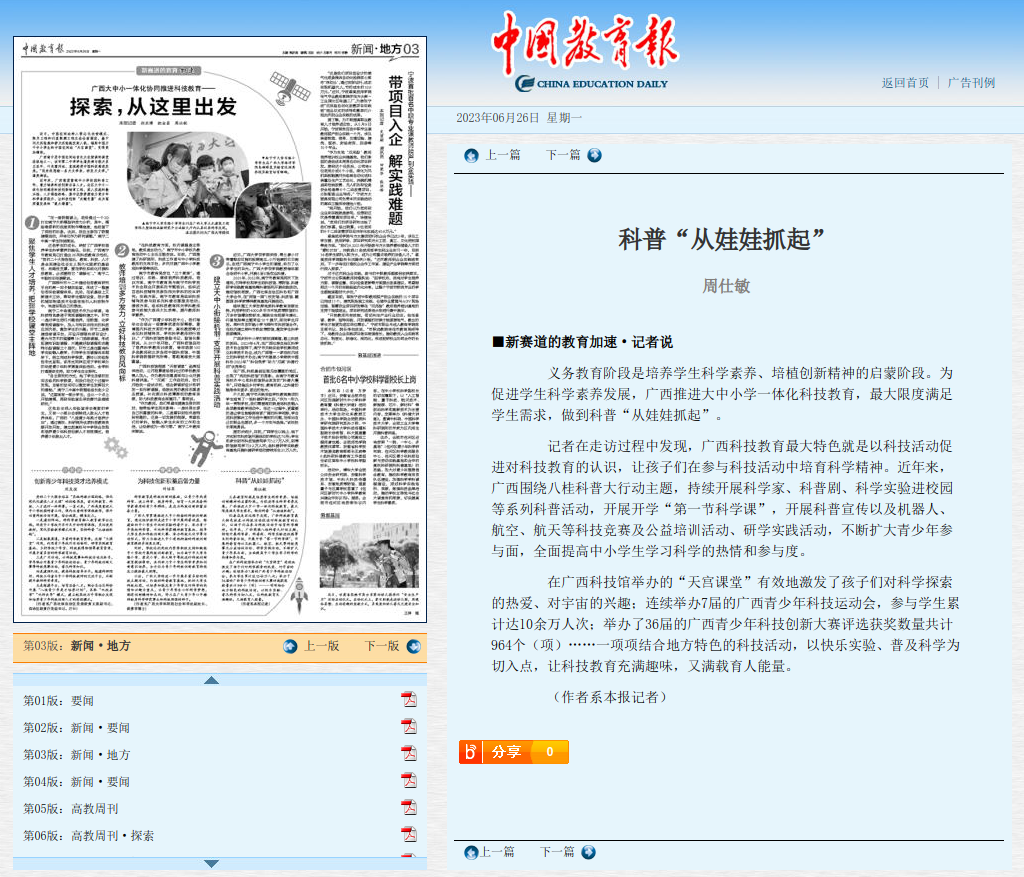Image resolution: width=1024 pixels, height=877 pixels.
Task: Click the up triangle above the edition list
Action: 211,681
